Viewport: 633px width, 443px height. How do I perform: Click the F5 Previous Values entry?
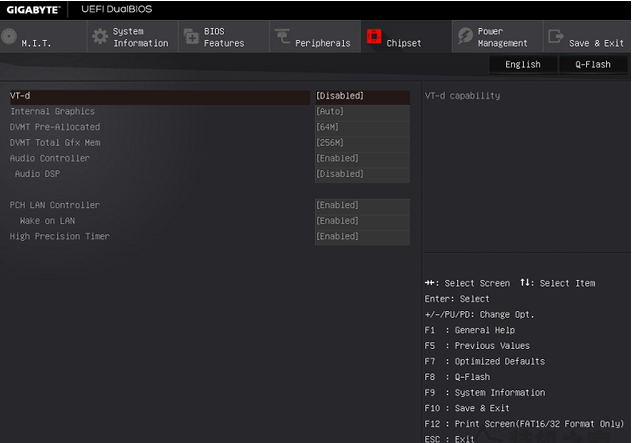(477, 346)
